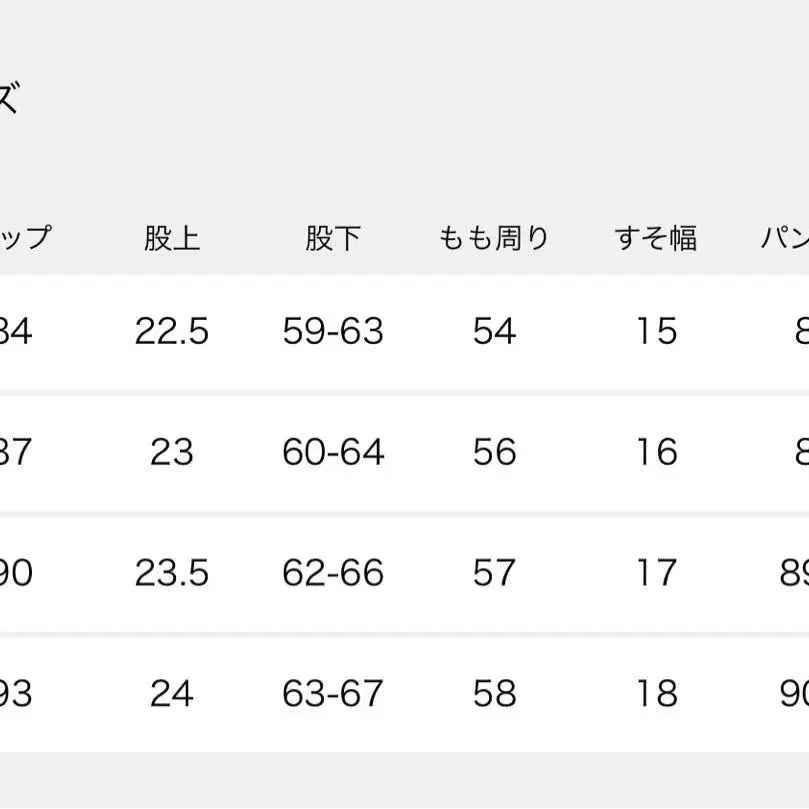Click the 股下 column header
Viewport: 809px width, 809px height.
pyautogui.click(x=333, y=239)
